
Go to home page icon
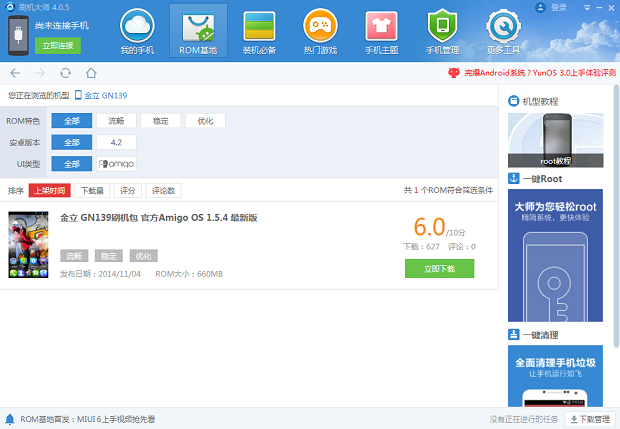pyautogui.click(x=91, y=73)
